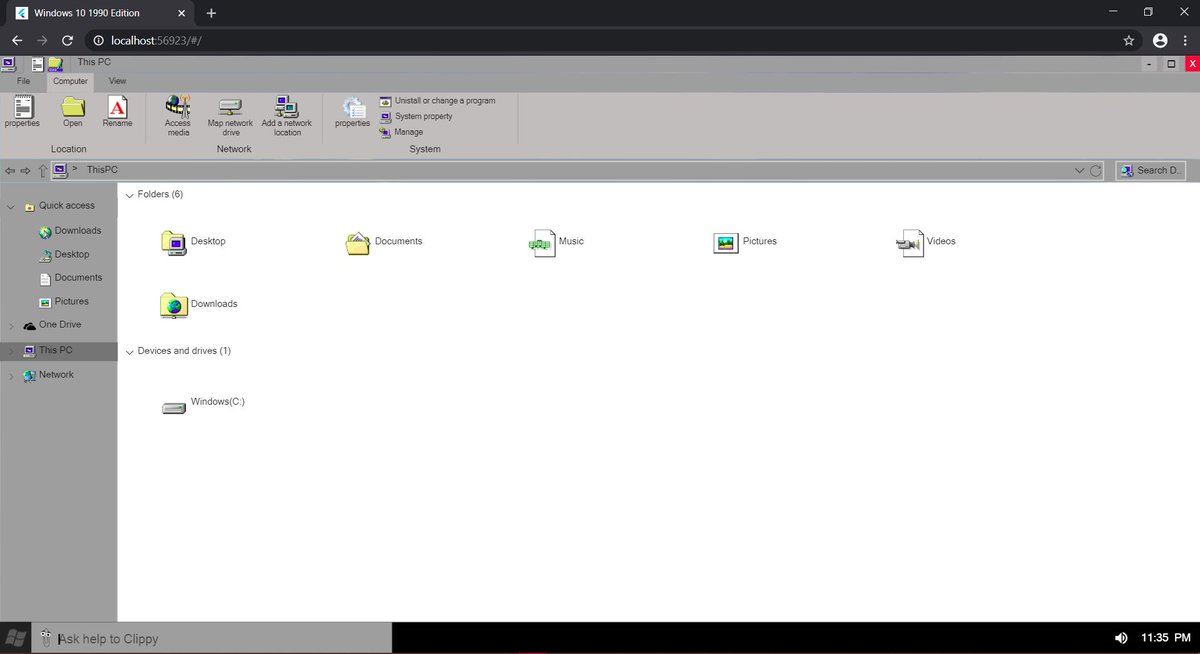Click the taskbar clock 11:35 PM

coord(1165,638)
